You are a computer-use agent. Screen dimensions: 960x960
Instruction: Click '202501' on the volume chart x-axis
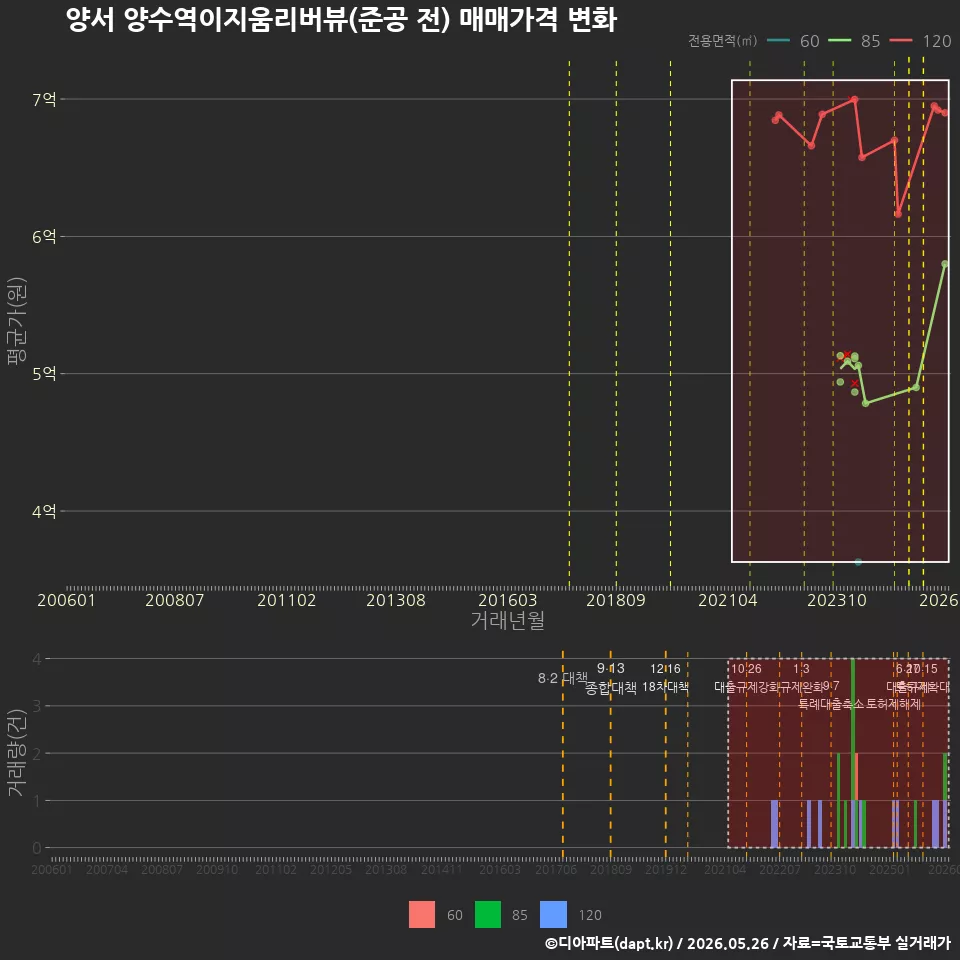[x=890, y=869]
